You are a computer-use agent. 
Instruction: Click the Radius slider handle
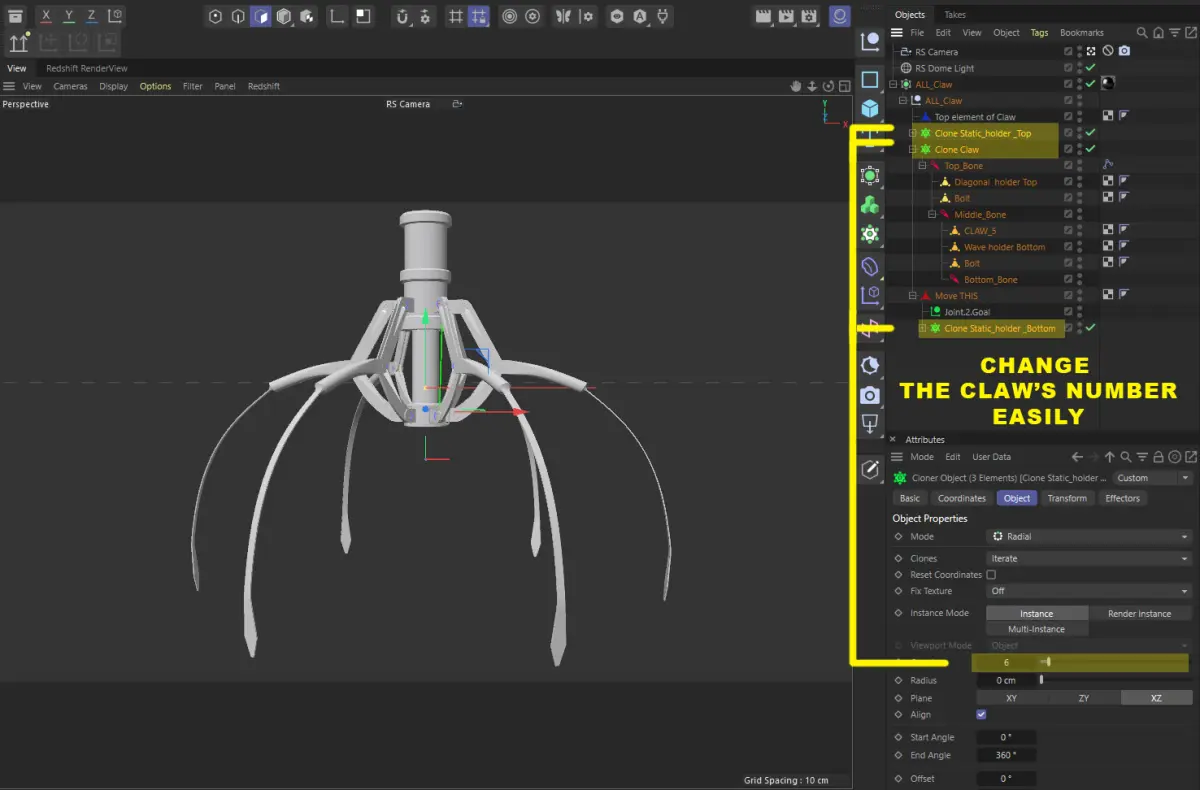(1041, 680)
